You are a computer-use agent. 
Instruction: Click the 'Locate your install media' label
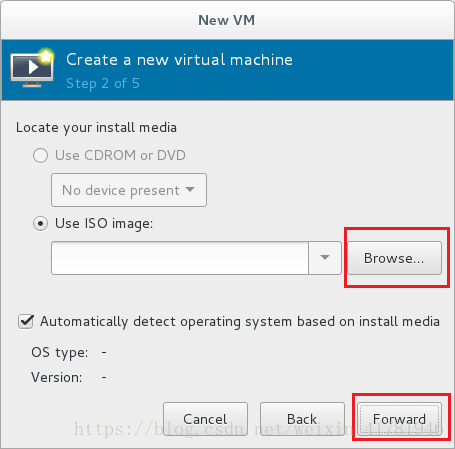tap(96, 128)
